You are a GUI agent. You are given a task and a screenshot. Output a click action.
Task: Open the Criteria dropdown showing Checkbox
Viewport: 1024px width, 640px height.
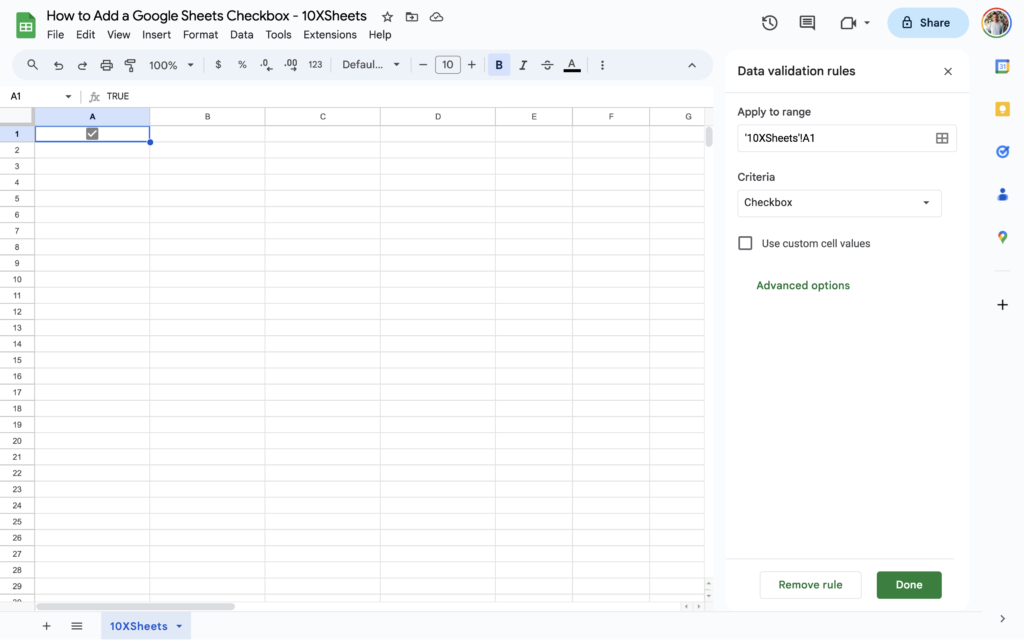pos(839,202)
